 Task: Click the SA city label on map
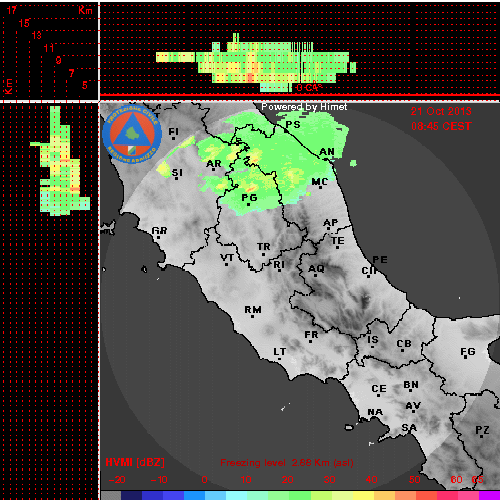pyautogui.click(x=409, y=428)
